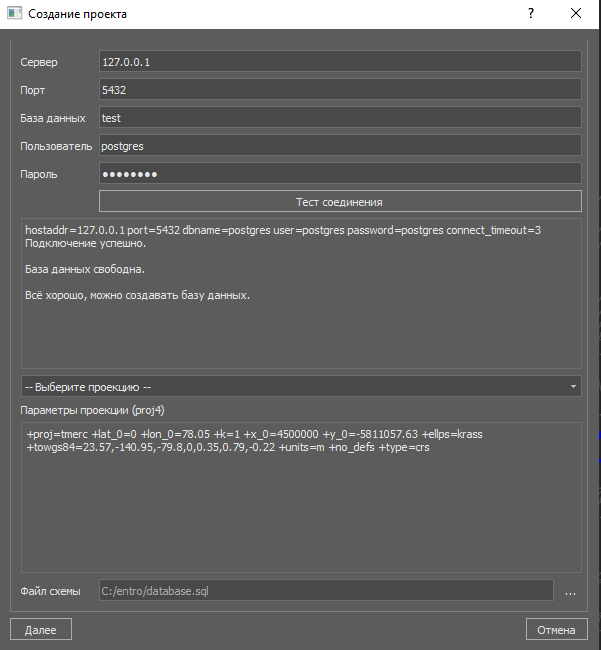Proceed with the Далее button
Image resolution: width=601 pixels, height=650 pixels.
[x=40, y=629]
